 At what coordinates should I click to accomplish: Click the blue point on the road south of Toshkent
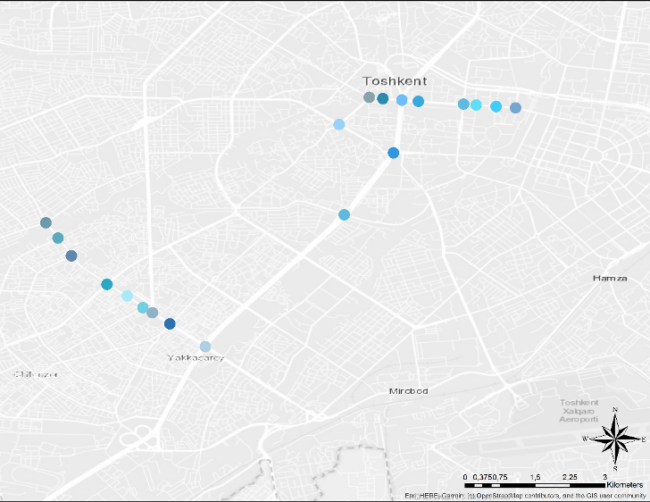coord(393,152)
